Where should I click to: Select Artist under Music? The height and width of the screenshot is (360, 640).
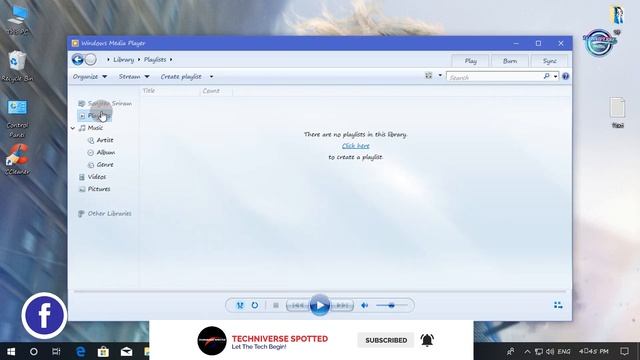pyautogui.click(x=101, y=140)
